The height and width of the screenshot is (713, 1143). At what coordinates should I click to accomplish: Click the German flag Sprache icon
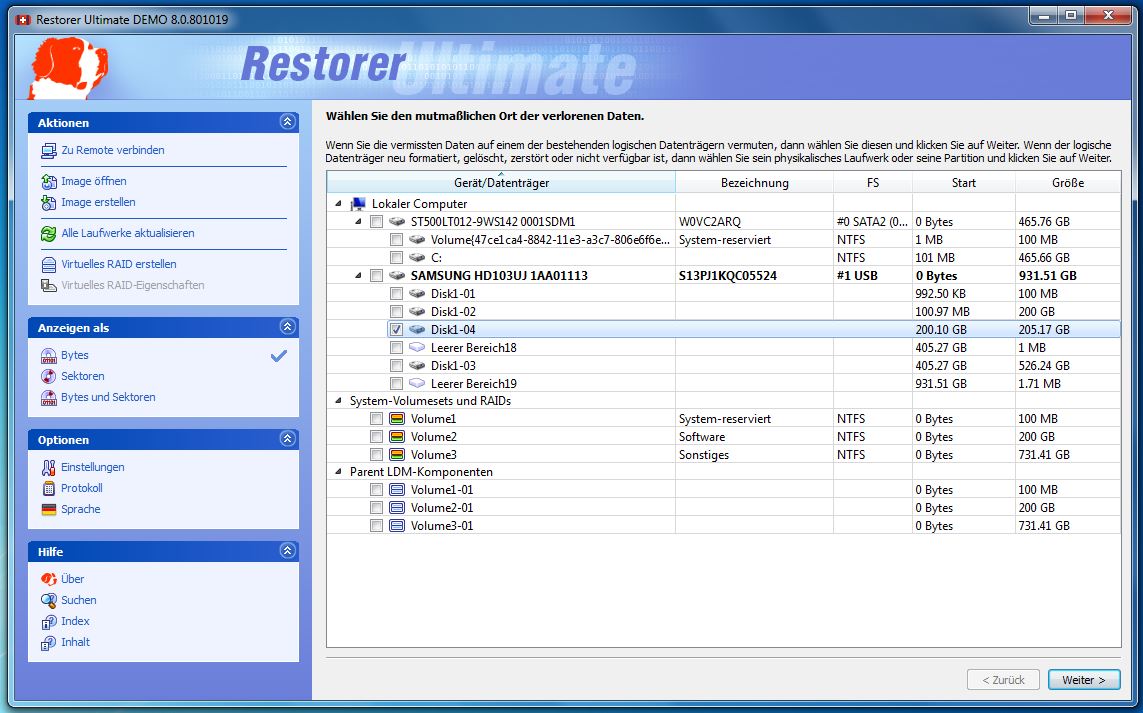click(49, 510)
